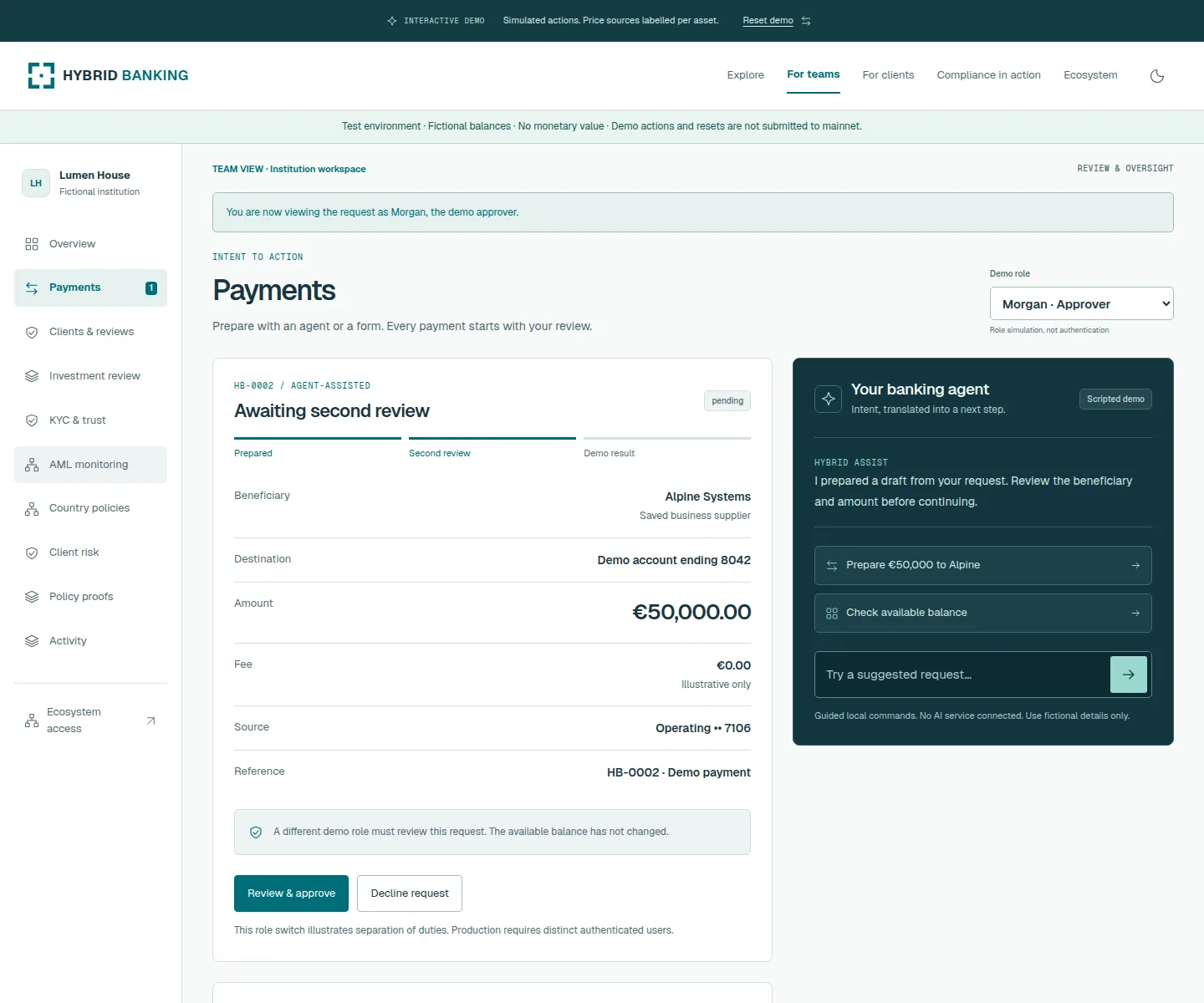Screen dimensions: 1204x1003
Task: Click the Operating •• 7106 source value
Action: click(703, 728)
